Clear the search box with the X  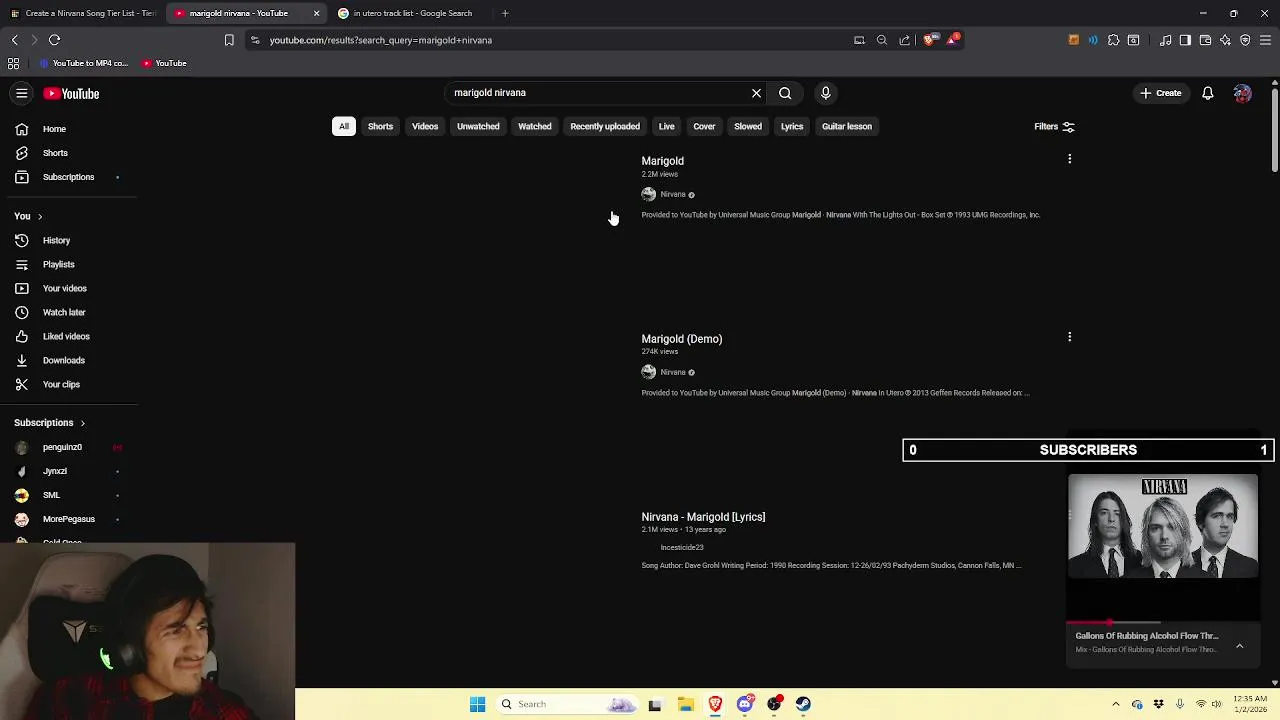[x=756, y=93]
